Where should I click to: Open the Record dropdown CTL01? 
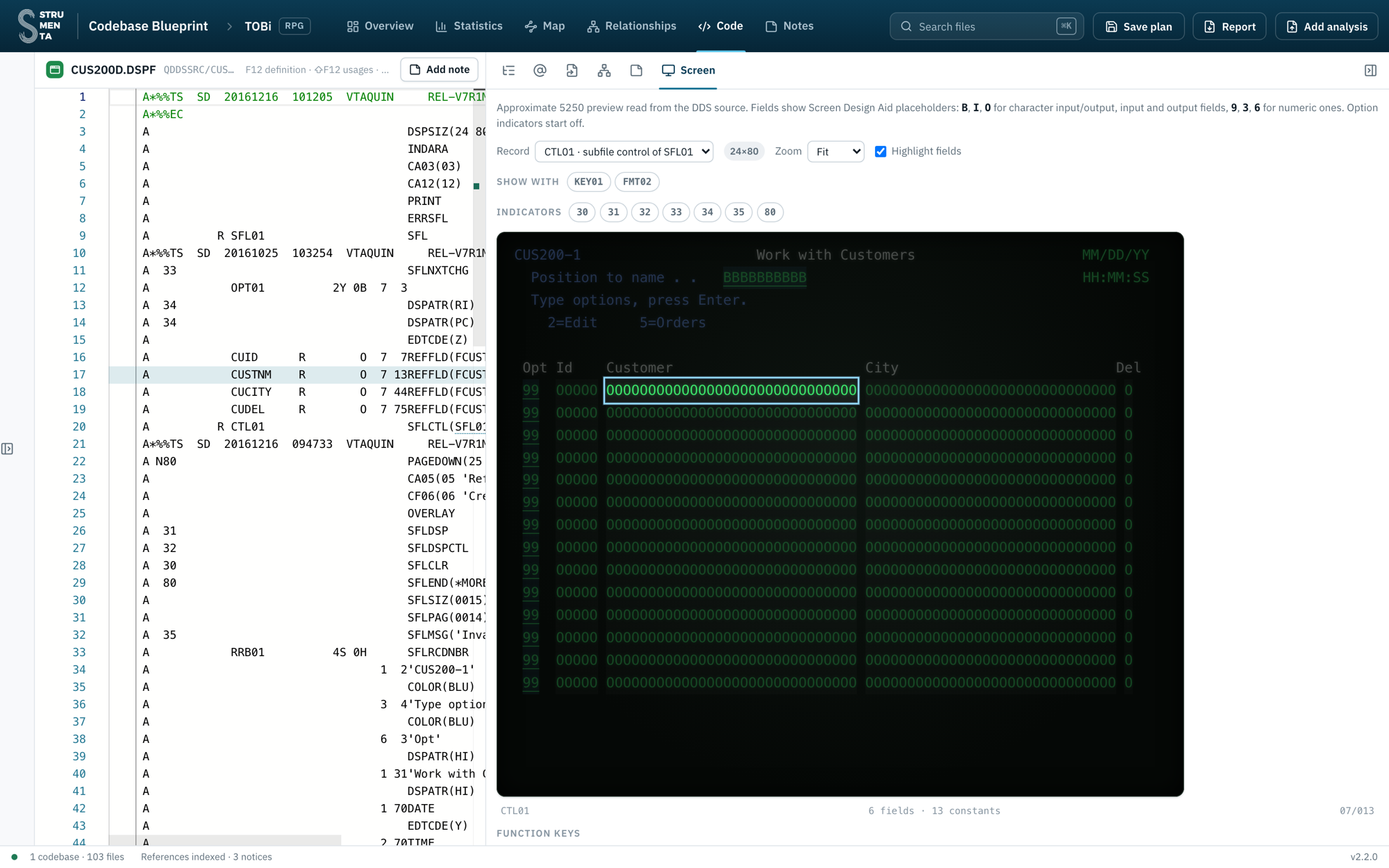624,151
